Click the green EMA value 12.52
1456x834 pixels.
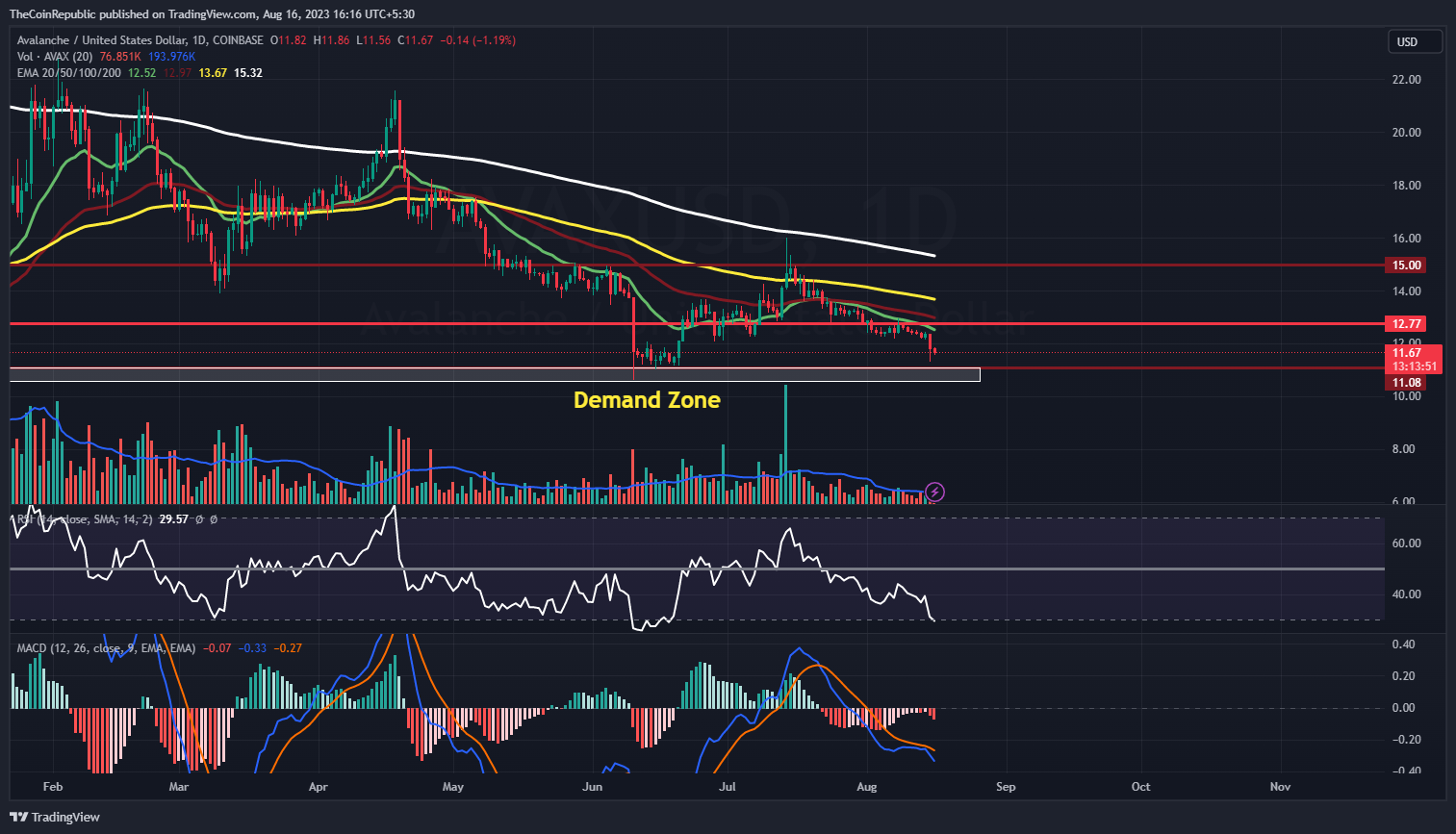click(x=142, y=73)
